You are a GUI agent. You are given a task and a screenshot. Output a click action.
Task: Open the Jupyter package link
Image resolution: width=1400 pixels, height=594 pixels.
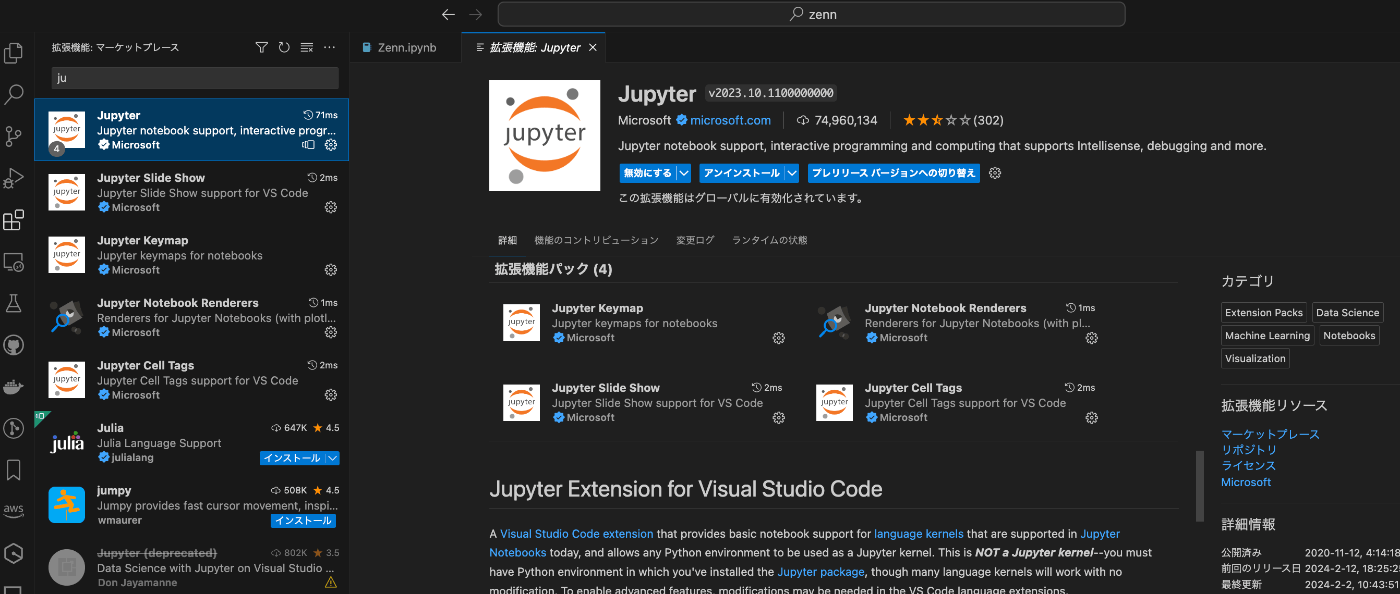pyautogui.click(x=819, y=572)
